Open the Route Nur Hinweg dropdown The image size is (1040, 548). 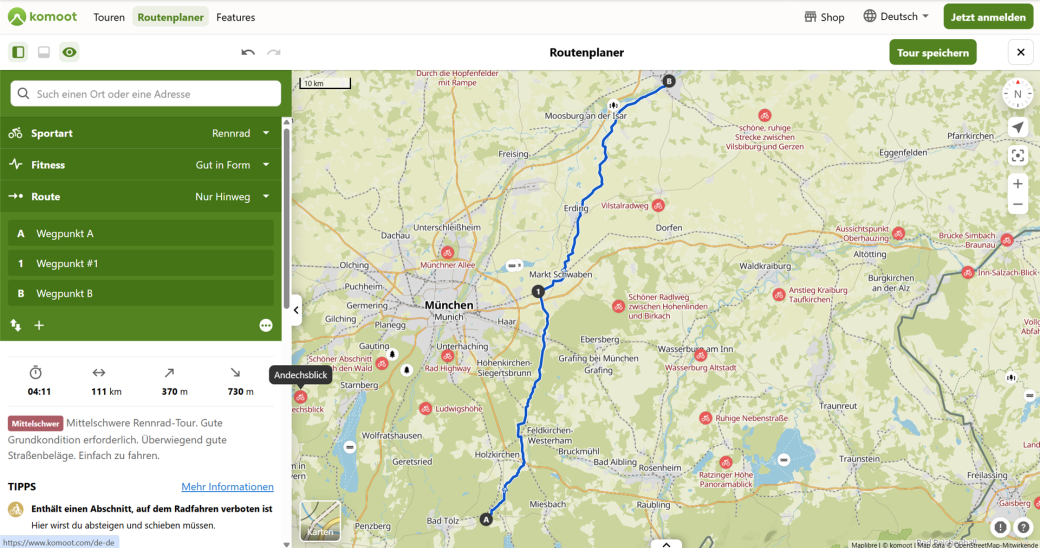141,196
